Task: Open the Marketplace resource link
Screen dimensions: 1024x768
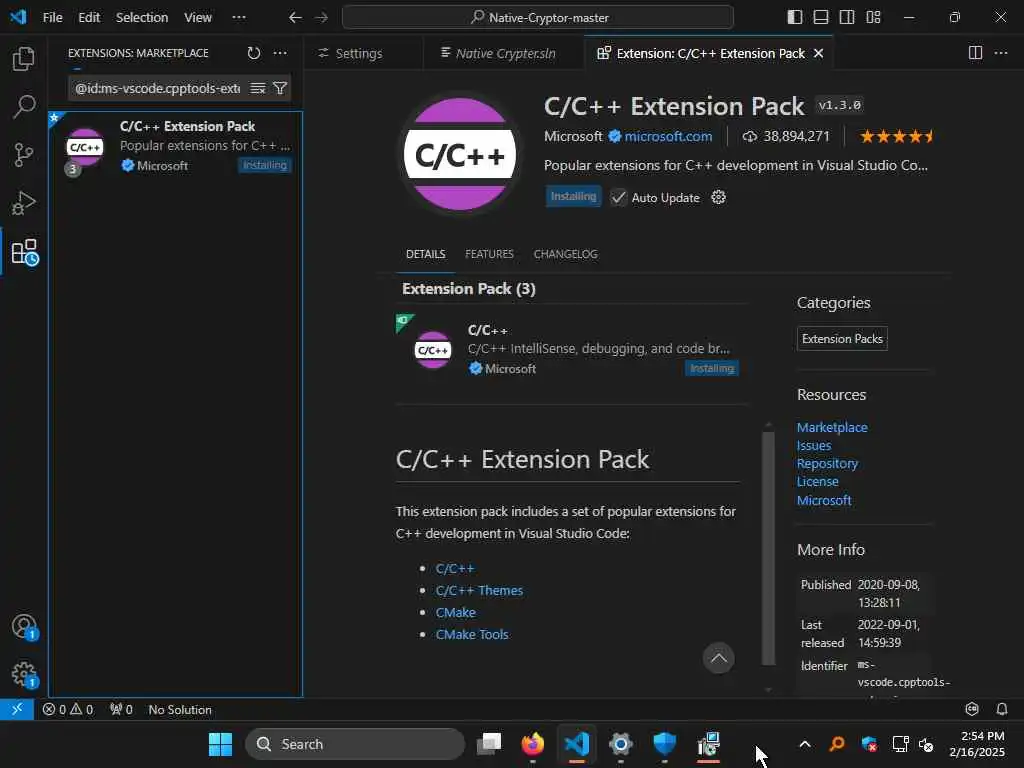Action: coord(832,427)
